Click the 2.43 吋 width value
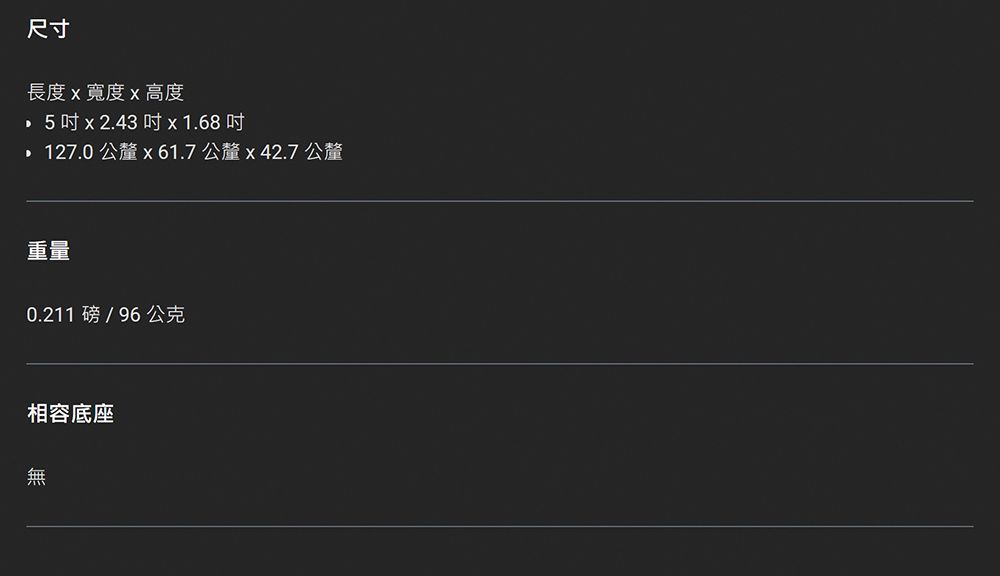The image size is (1000, 576). click(x=131, y=122)
